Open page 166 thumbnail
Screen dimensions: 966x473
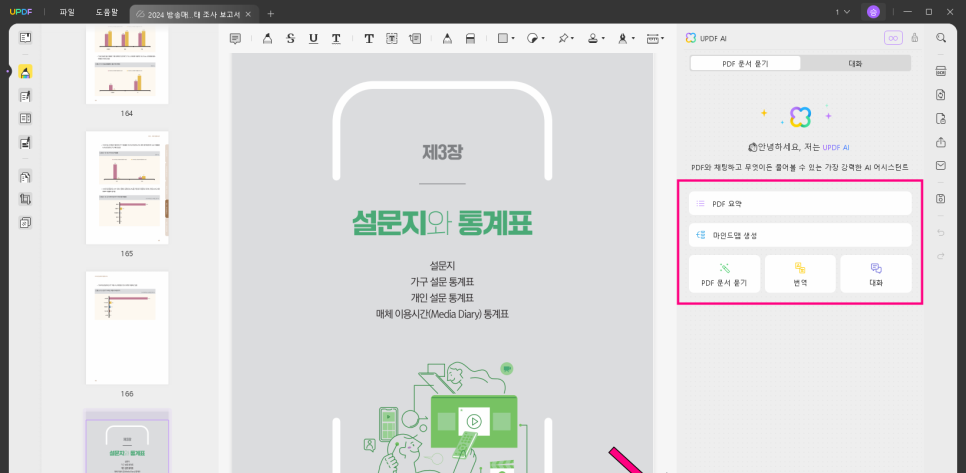tap(127, 328)
